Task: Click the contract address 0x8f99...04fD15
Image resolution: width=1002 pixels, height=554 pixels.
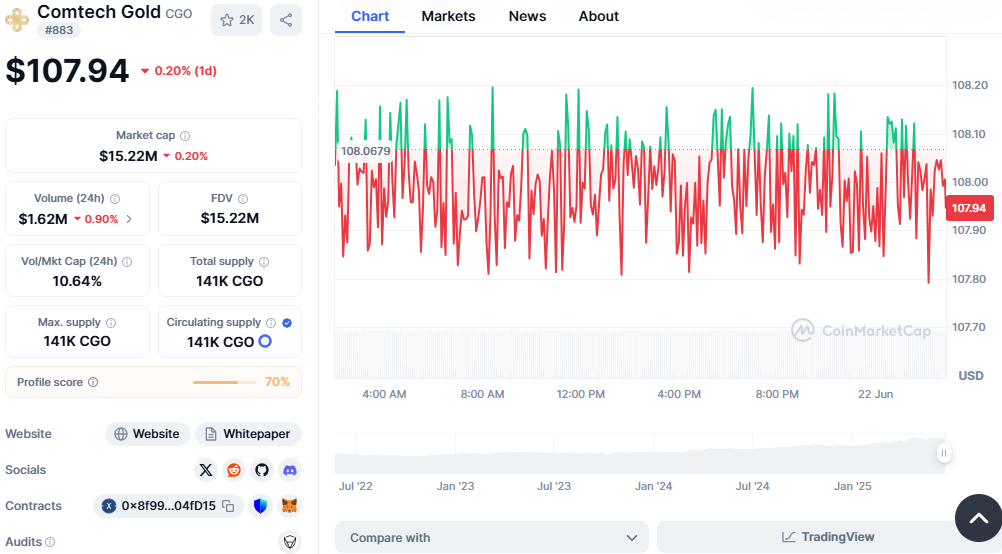Action: 168,506
